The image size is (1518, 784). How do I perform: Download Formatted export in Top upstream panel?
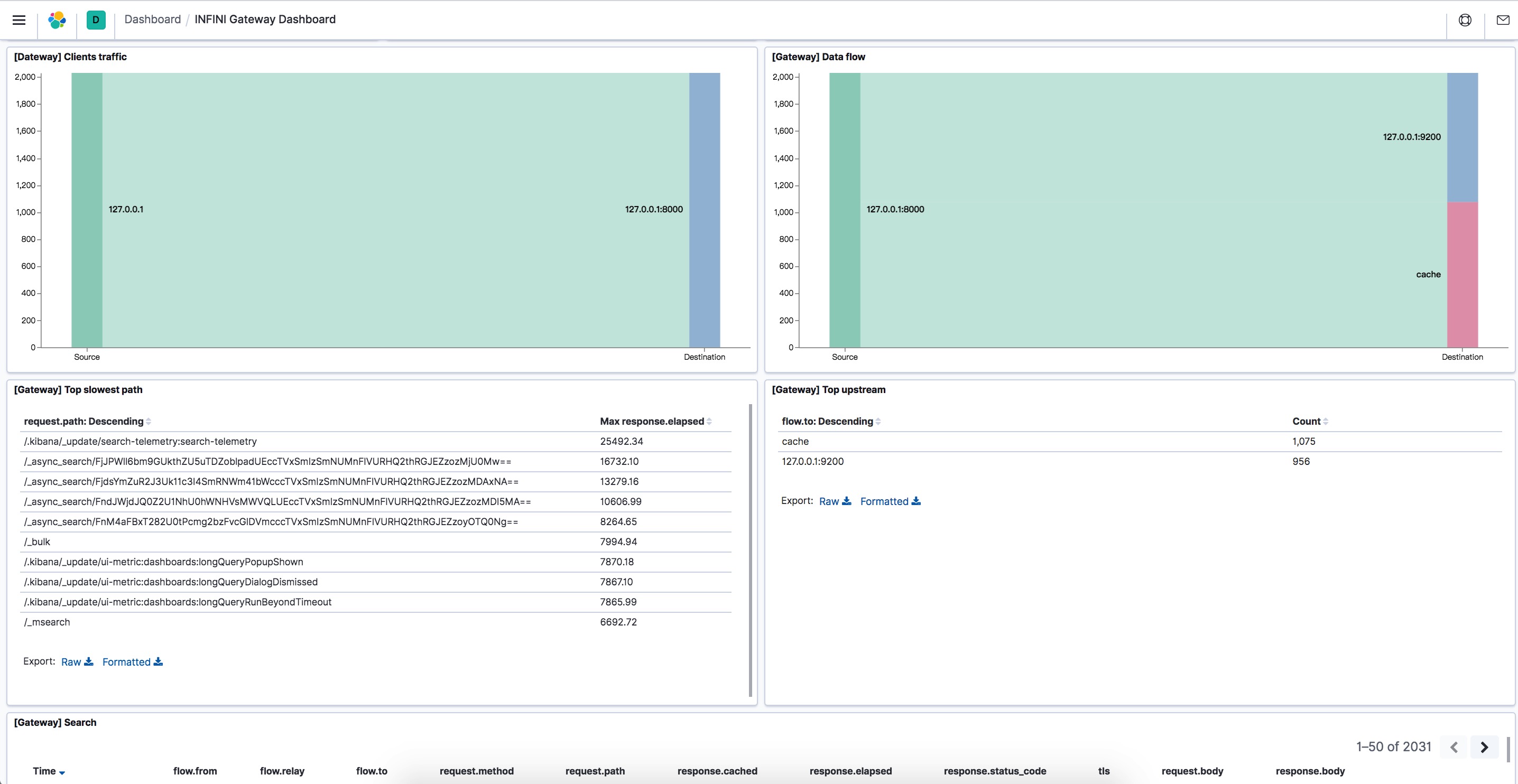point(890,501)
